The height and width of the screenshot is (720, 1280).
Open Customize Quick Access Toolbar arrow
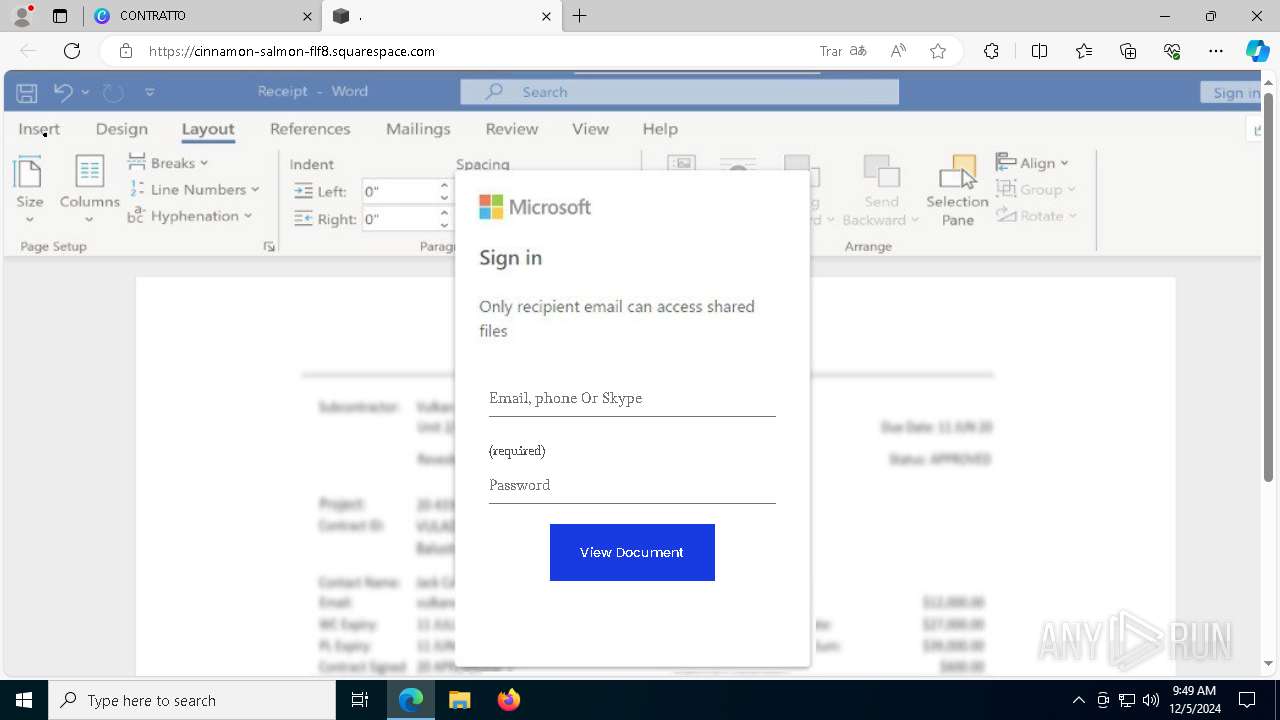click(x=149, y=92)
